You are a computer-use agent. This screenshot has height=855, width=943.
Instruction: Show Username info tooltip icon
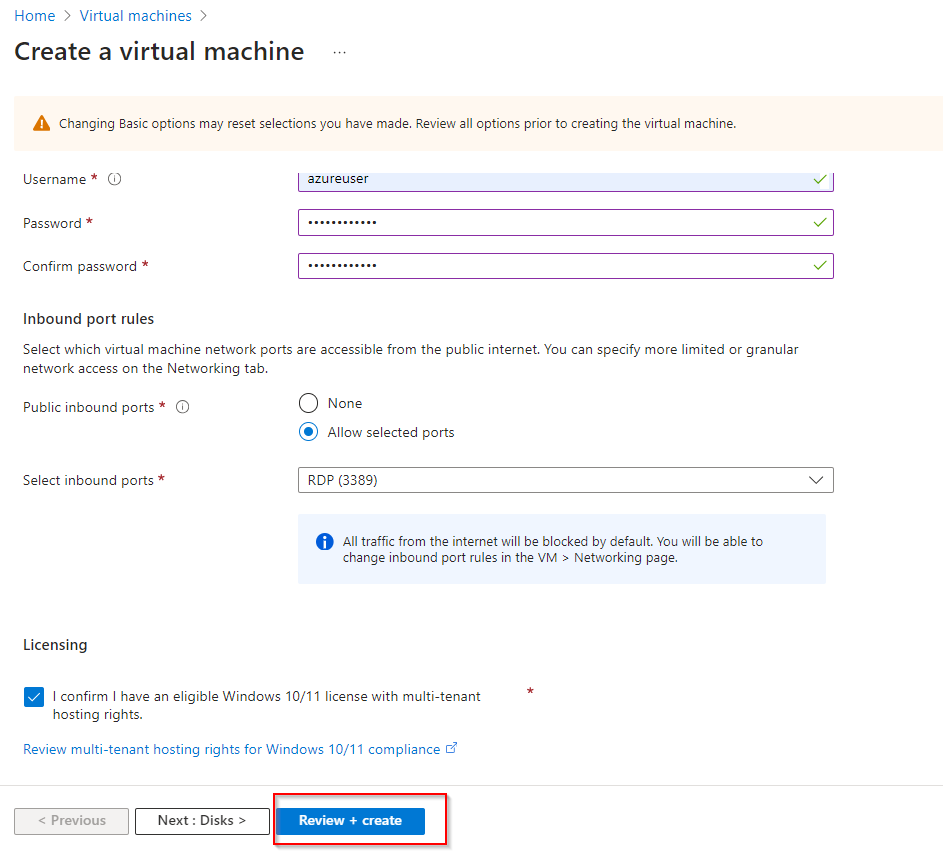coord(114,179)
